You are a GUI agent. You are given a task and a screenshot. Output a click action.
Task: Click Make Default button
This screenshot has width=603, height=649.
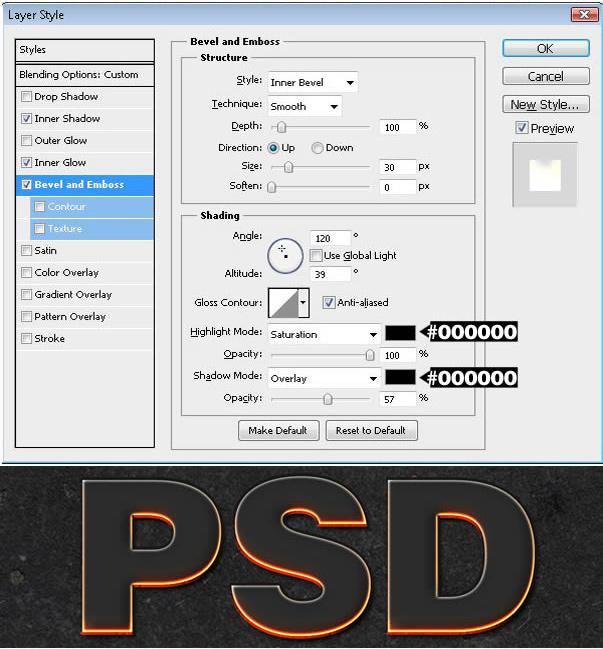pyautogui.click(x=279, y=430)
